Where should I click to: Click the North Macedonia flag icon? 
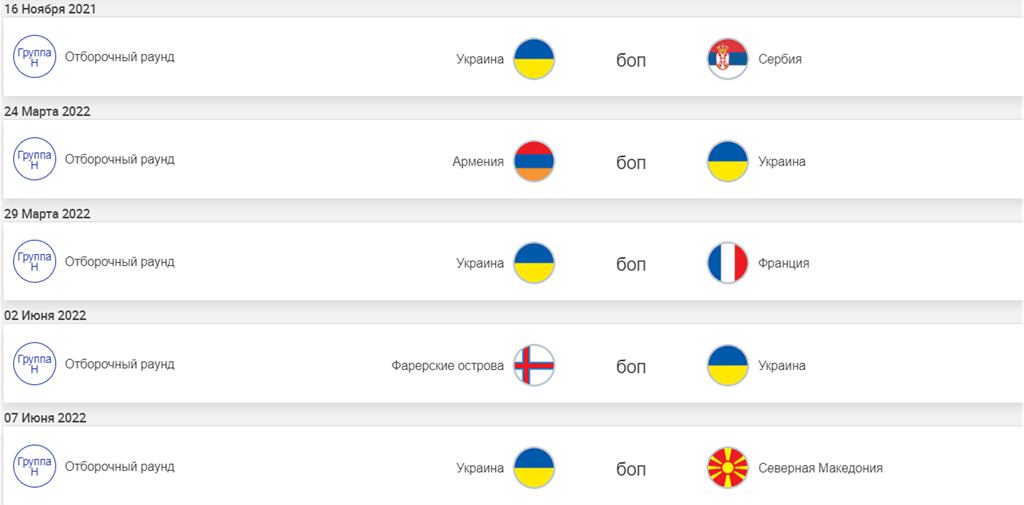point(727,468)
